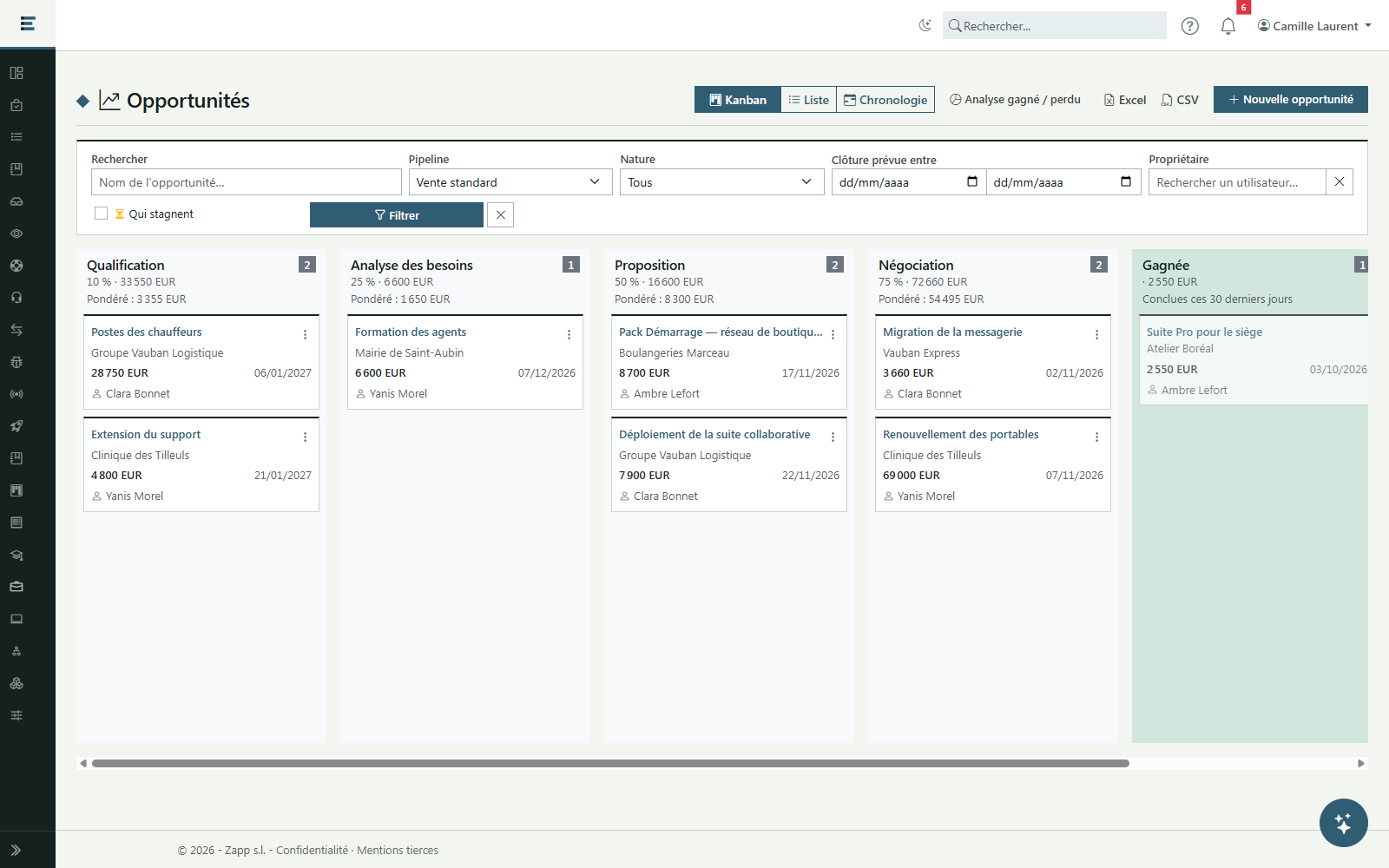Toggle dark mode moon icon

click(925, 25)
